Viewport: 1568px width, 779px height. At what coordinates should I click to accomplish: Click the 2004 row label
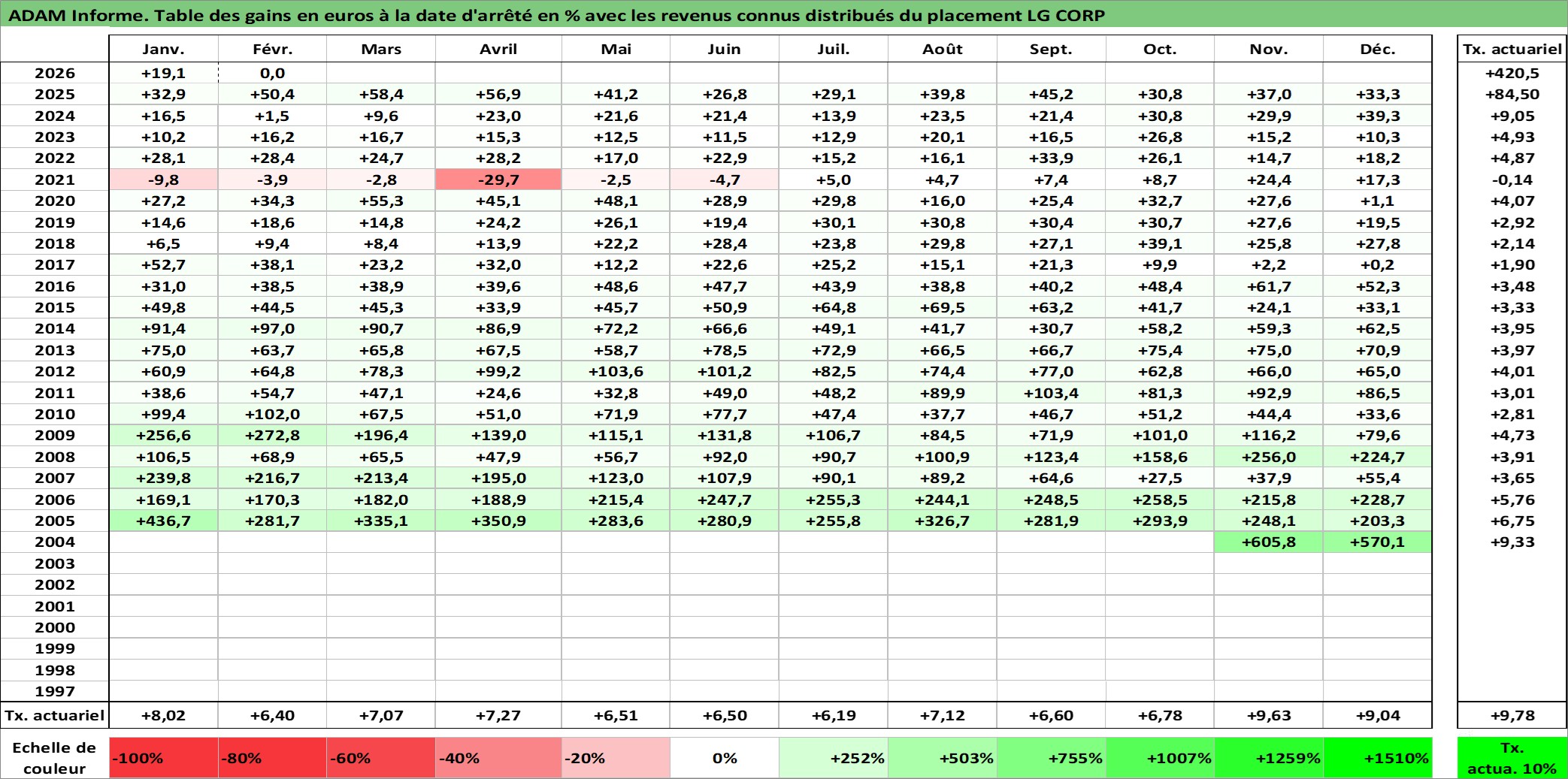(55, 542)
